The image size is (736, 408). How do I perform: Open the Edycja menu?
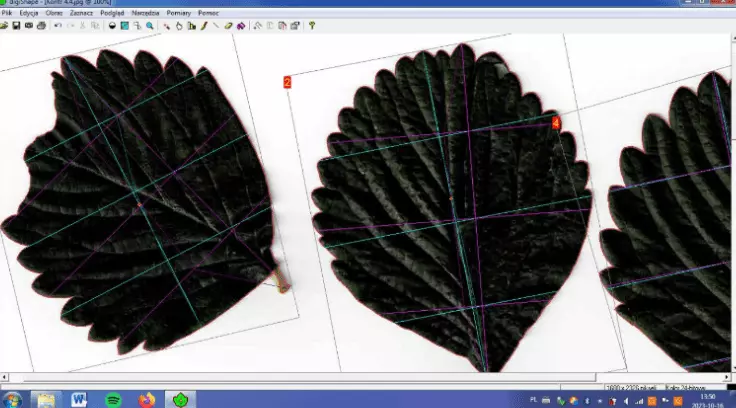click(x=29, y=13)
